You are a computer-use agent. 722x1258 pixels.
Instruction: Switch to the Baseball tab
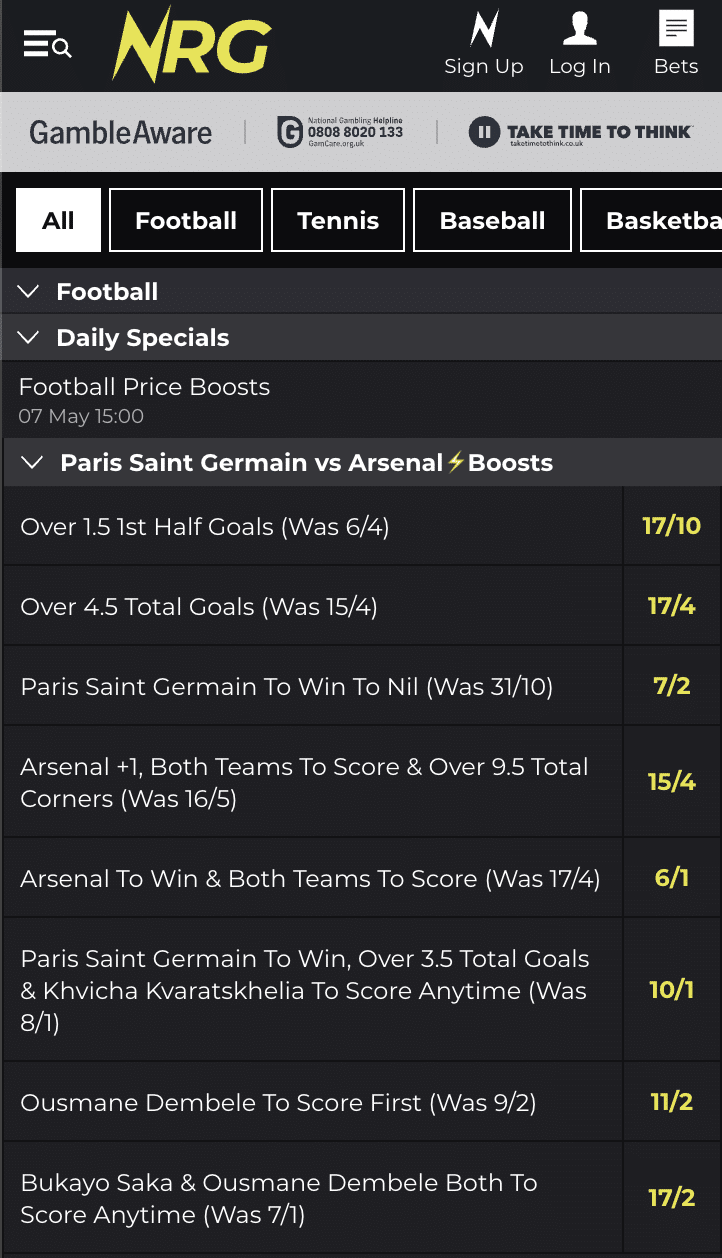492,220
